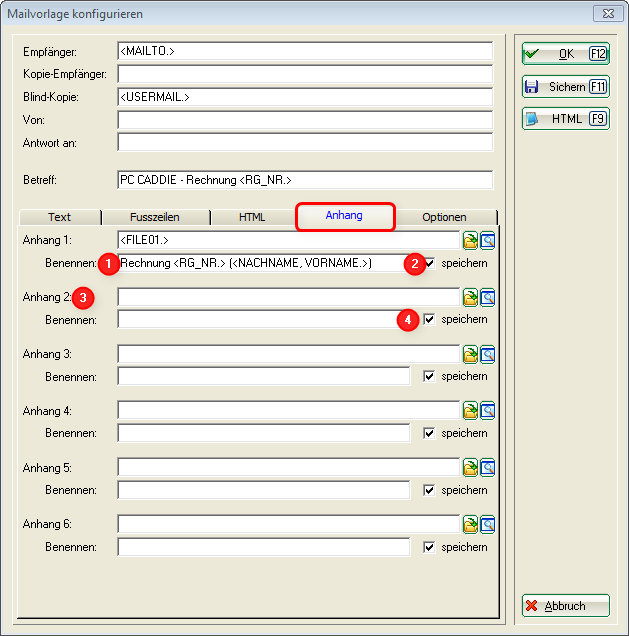Click the magnifier preview icon for Anhang 5
This screenshot has width=629, height=636.
pyautogui.click(x=488, y=467)
